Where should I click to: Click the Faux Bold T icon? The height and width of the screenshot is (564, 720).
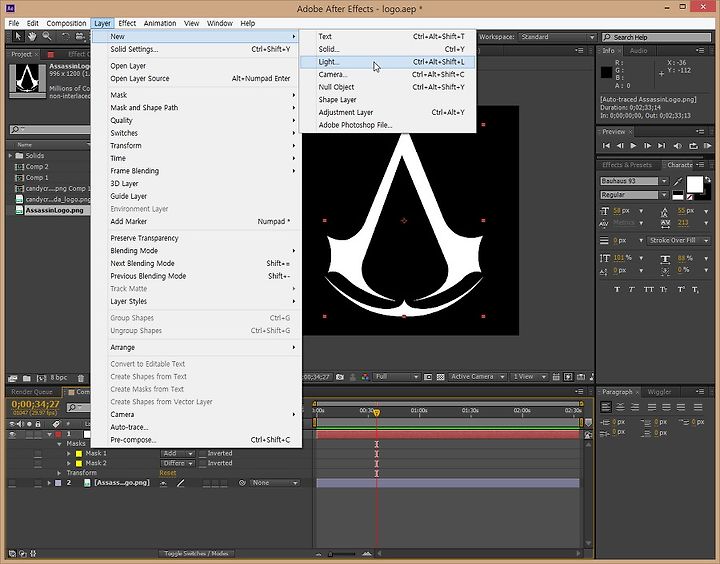pos(617,289)
